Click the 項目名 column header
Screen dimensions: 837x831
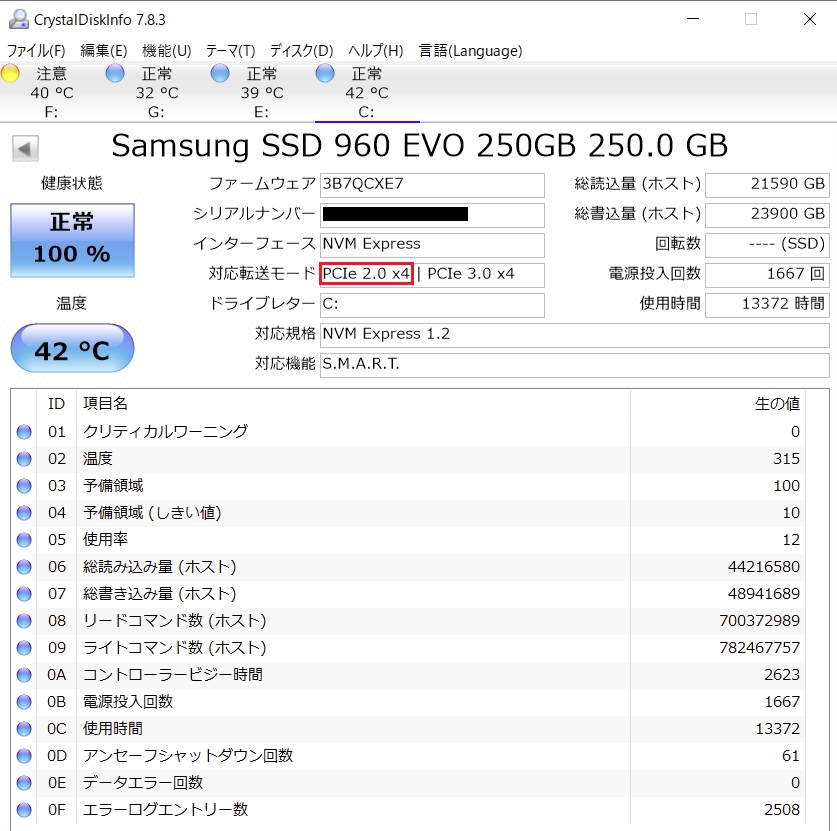[x=105, y=403]
